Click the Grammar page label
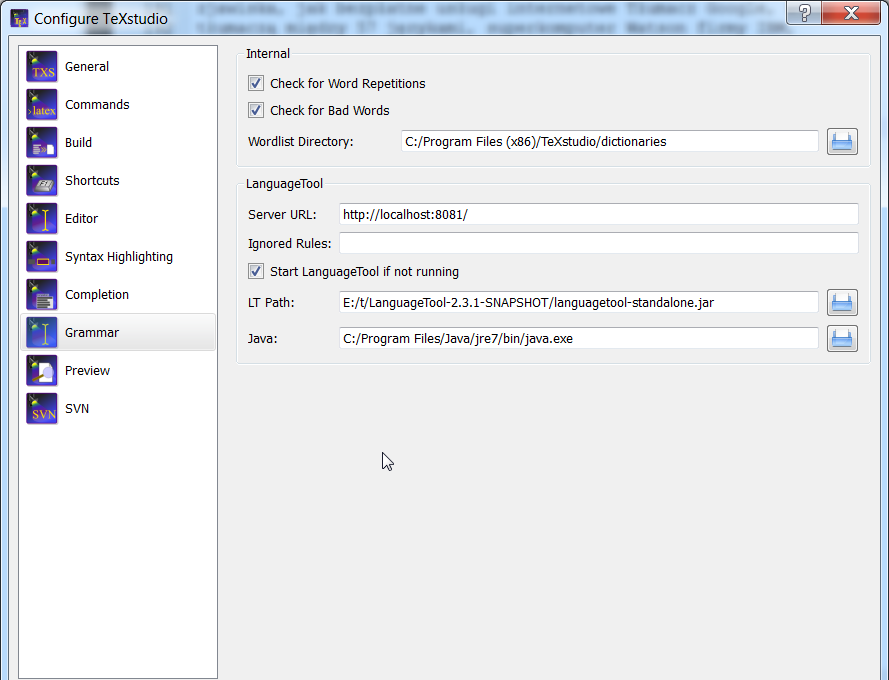This screenshot has height=680, width=889. 92,332
